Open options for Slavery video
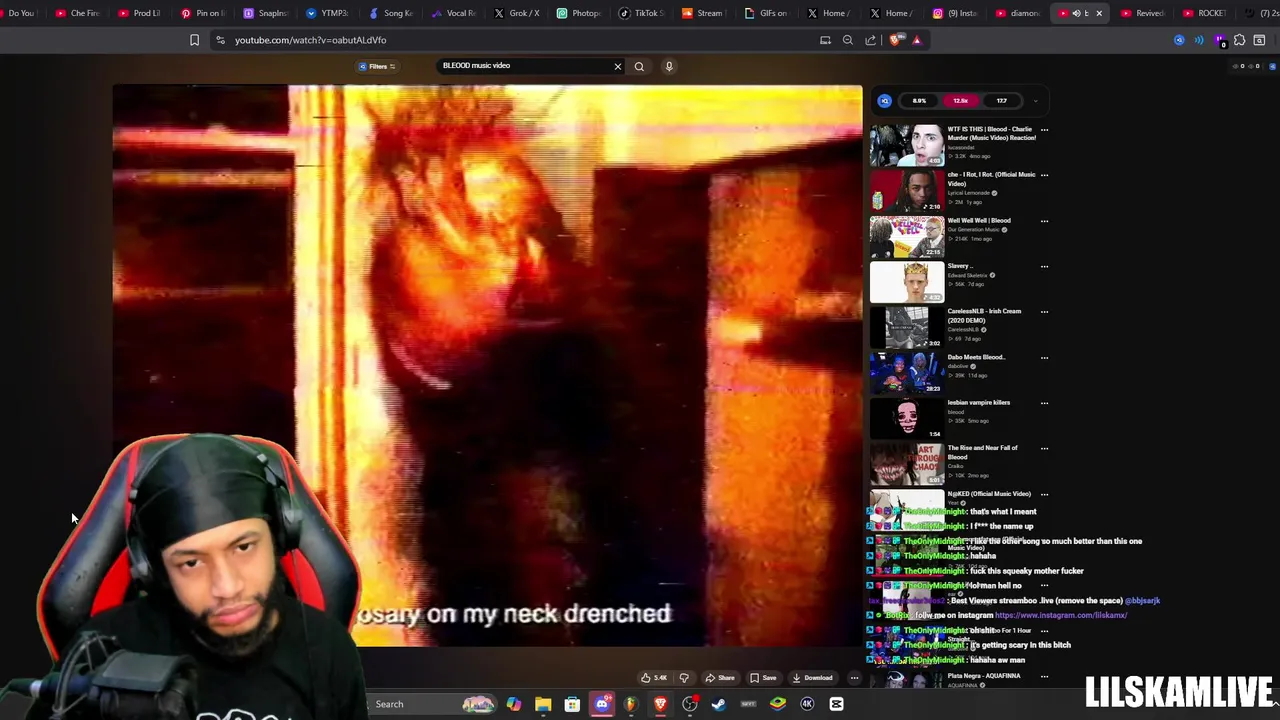1280x720 pixels. [x=1044, y=266]
